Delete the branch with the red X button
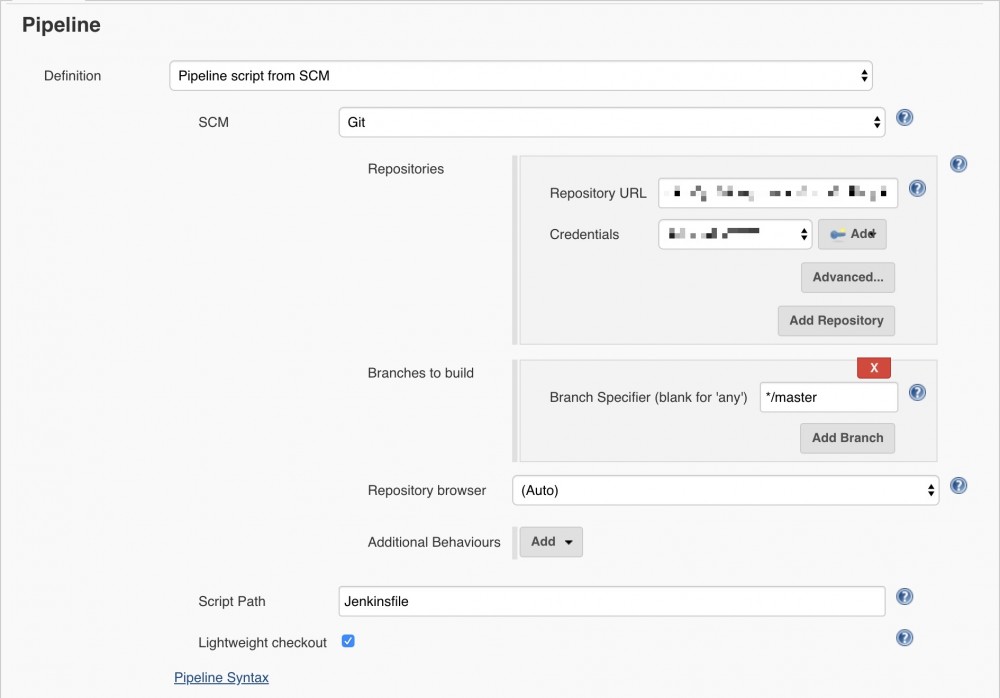Viewport: 1000px width, 698px height. (874, 368)
